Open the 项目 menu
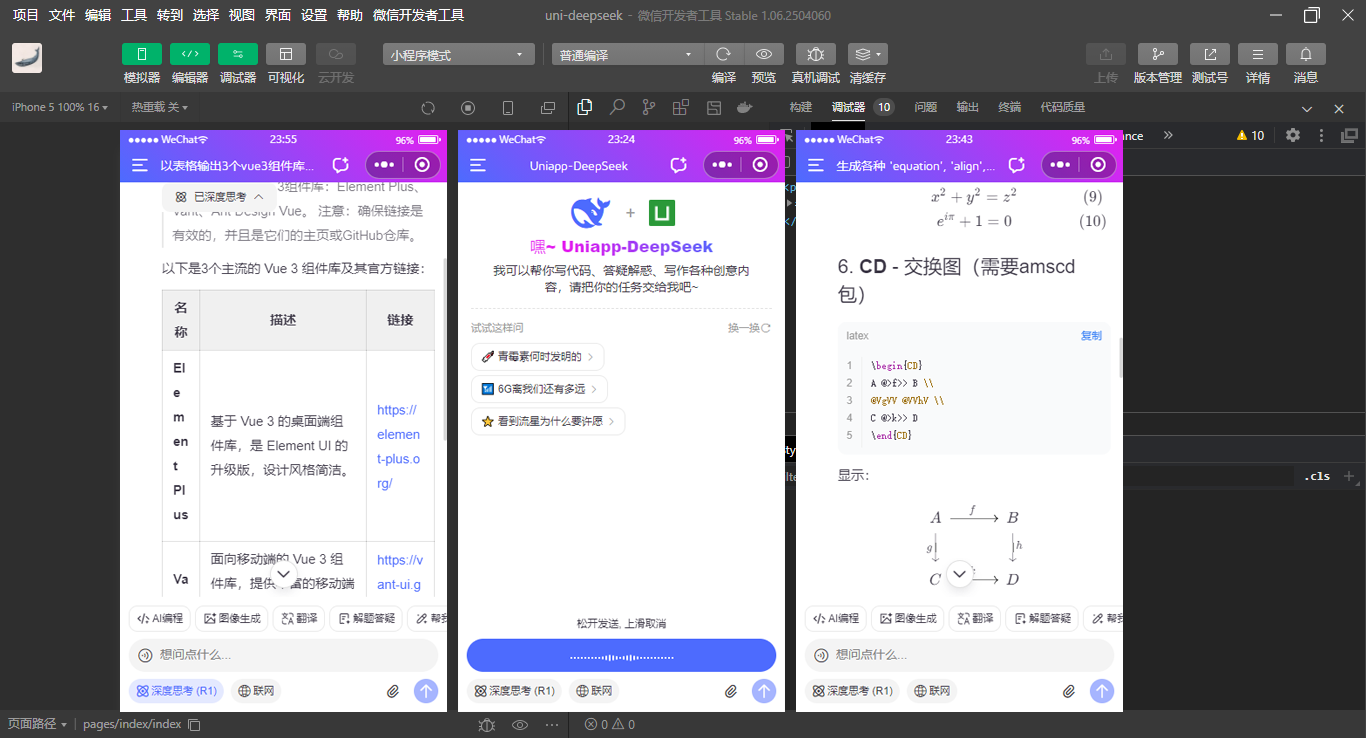 tap(24, 14)
